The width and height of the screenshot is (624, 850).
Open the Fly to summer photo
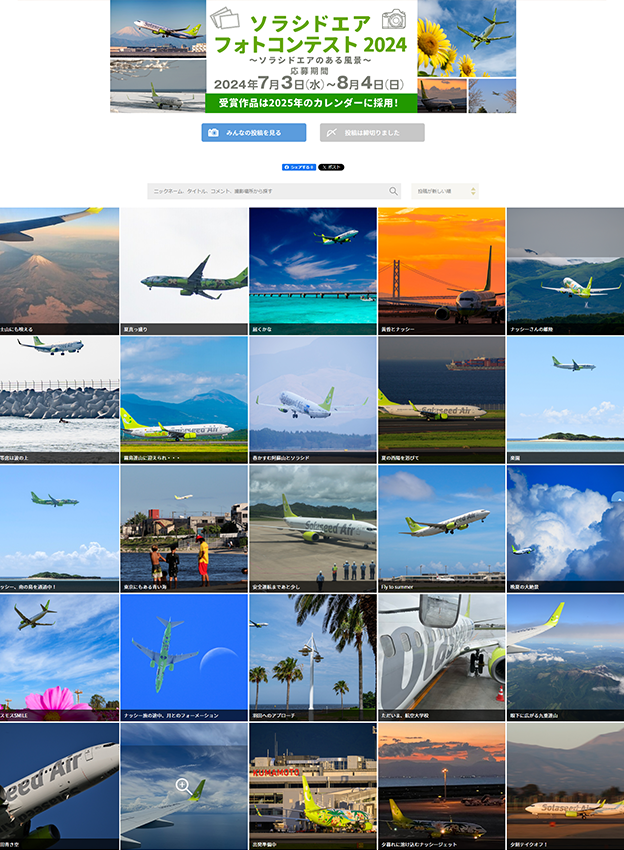point(441,528)
